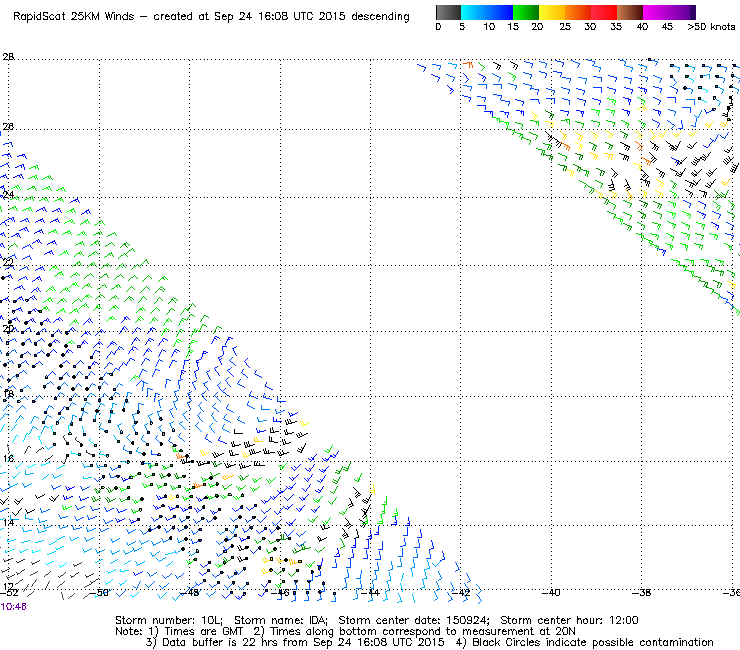Click the '10' legend scale label
740x650 pixels.
[489, 27]
